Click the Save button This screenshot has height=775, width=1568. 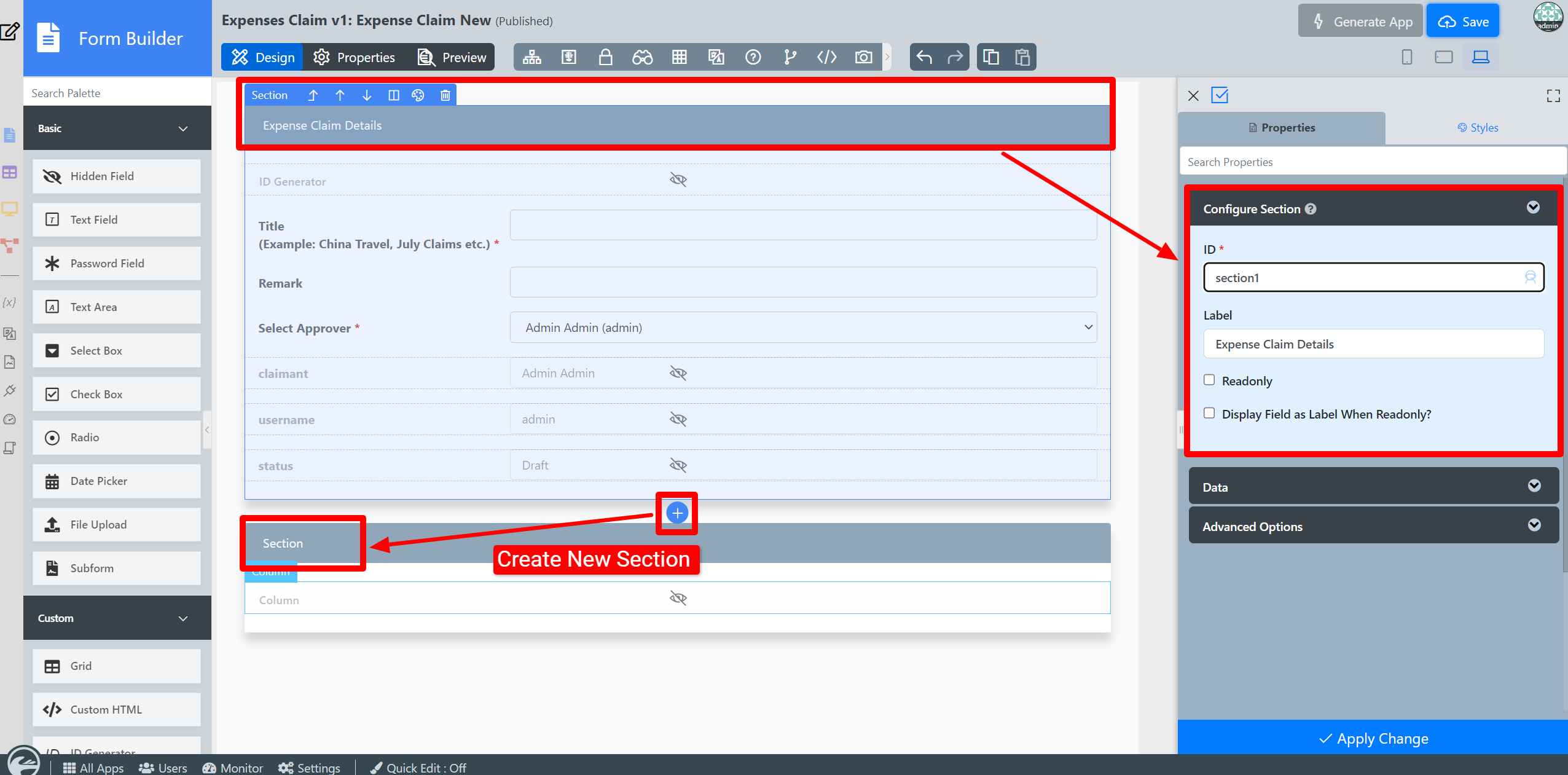1462,22
